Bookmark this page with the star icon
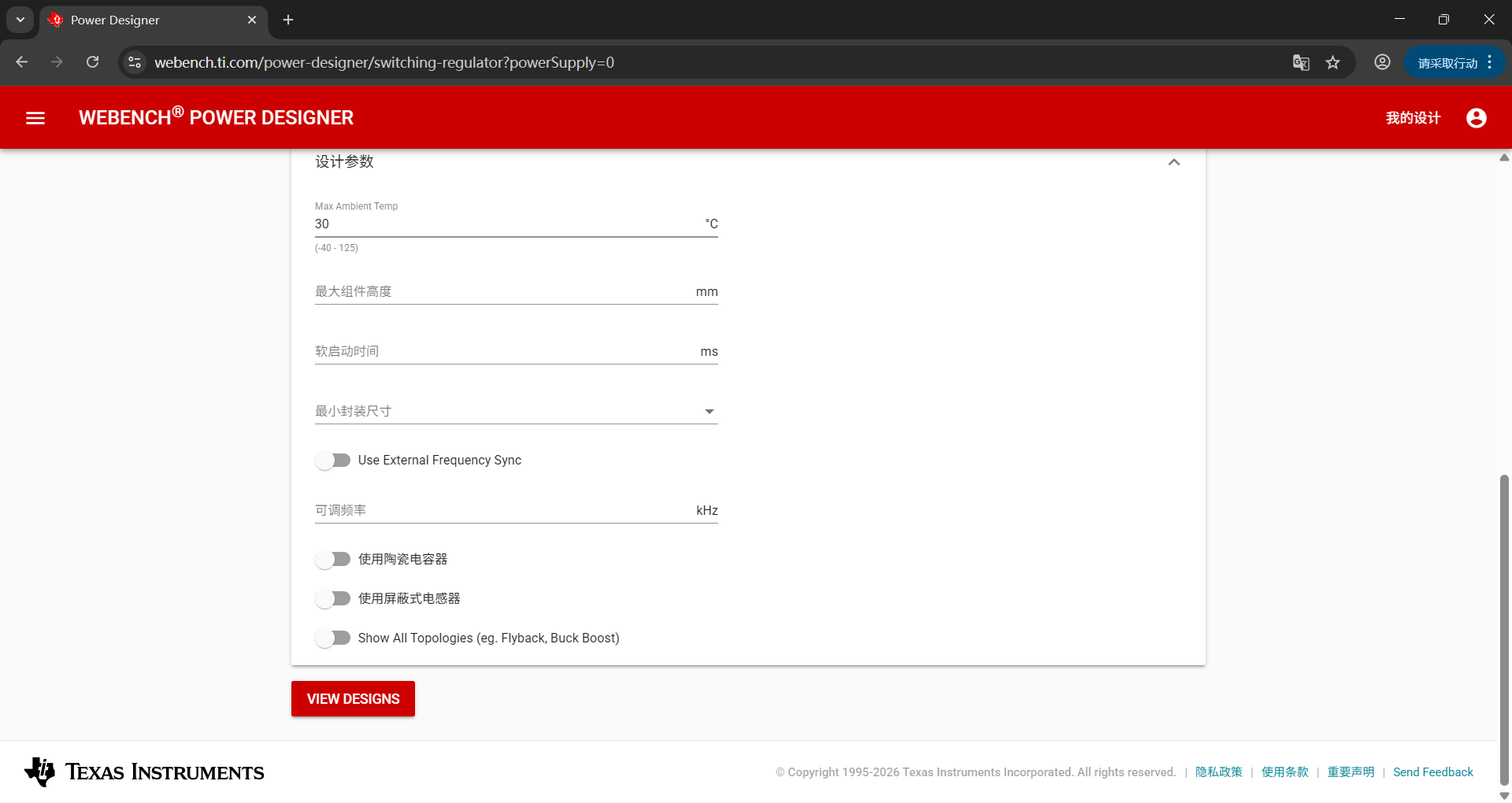Image resolution: width=1512 pixels, height=803 pixels. (x=1332, y=62)
